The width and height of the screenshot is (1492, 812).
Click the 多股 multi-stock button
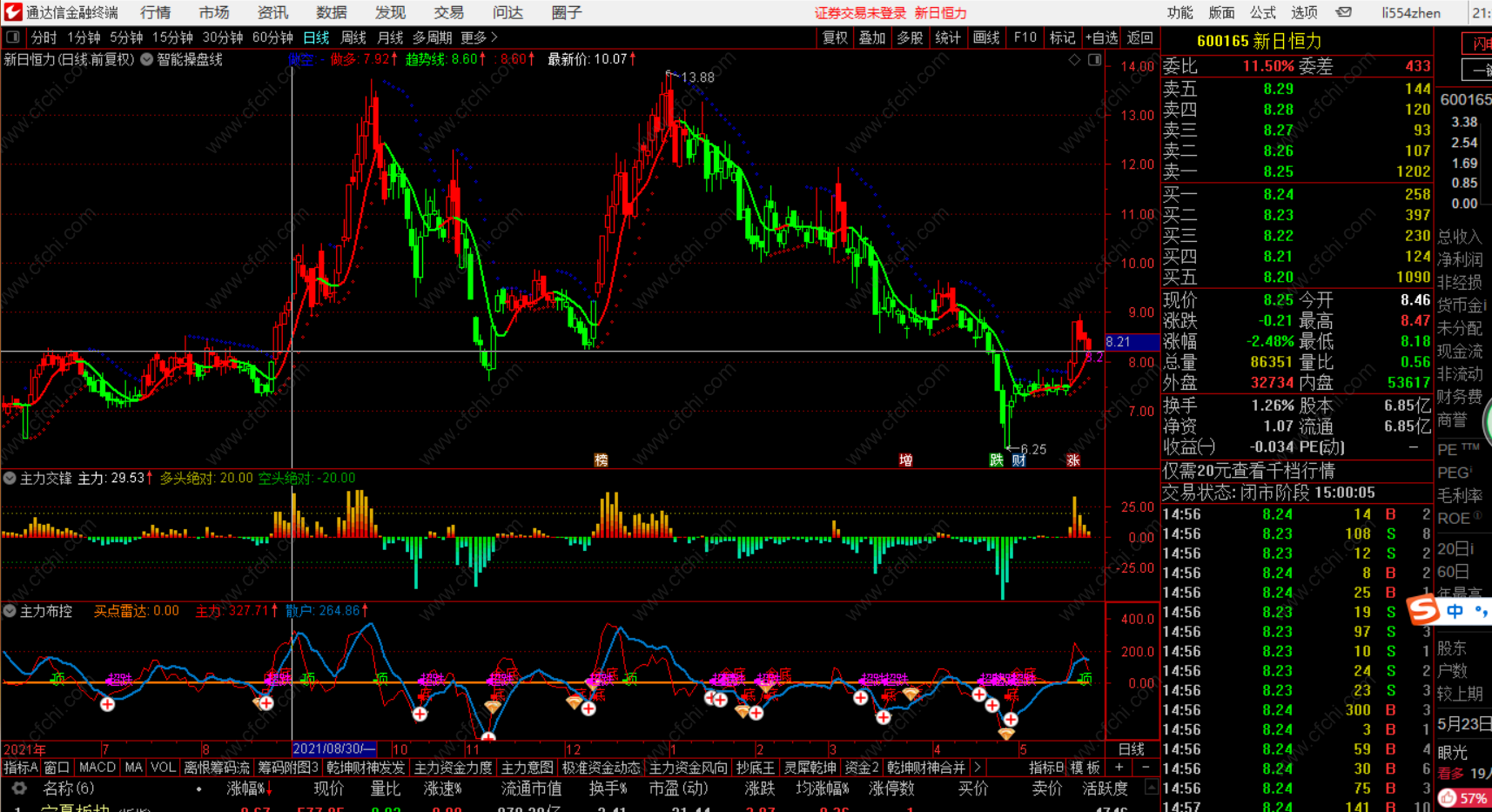click(x=910, y=37)
